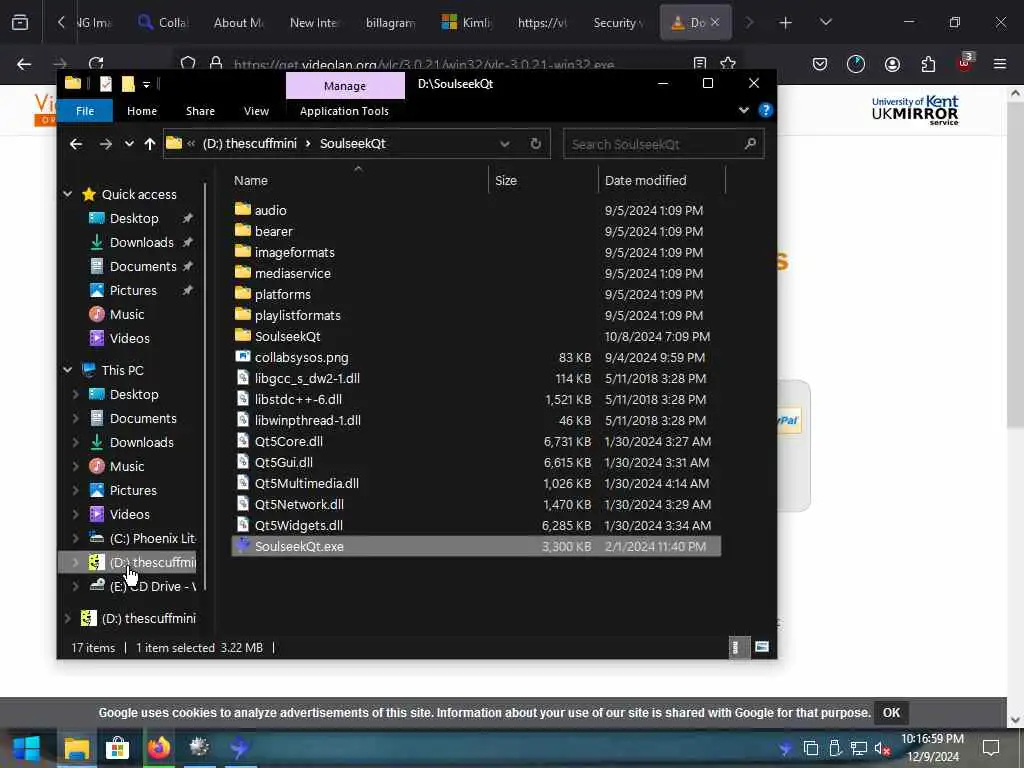Expand the ribbon with chevron

(x=743, y=110)
